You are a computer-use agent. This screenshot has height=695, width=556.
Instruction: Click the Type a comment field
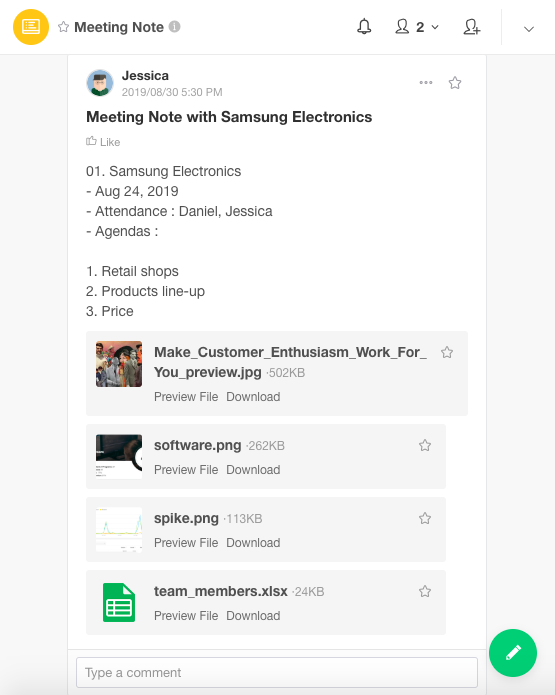pos(277,672)
